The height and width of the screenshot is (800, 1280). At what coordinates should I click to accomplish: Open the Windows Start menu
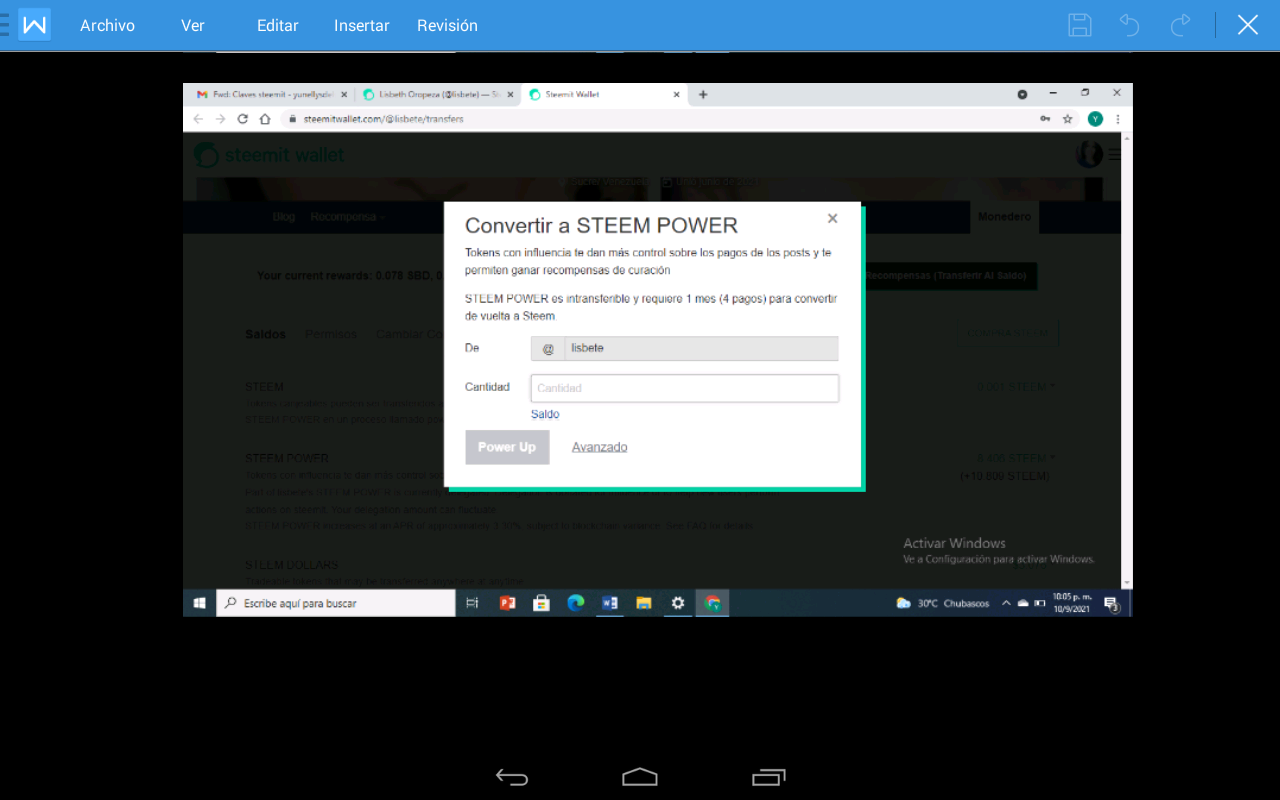[x=199, y=603]
